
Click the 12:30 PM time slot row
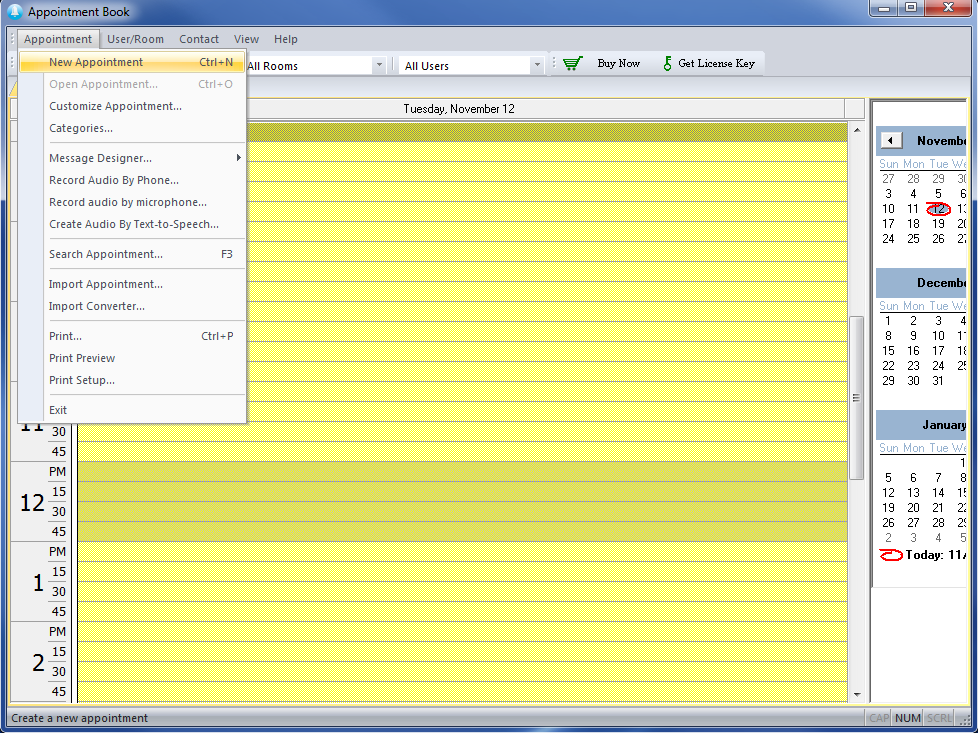460,512
